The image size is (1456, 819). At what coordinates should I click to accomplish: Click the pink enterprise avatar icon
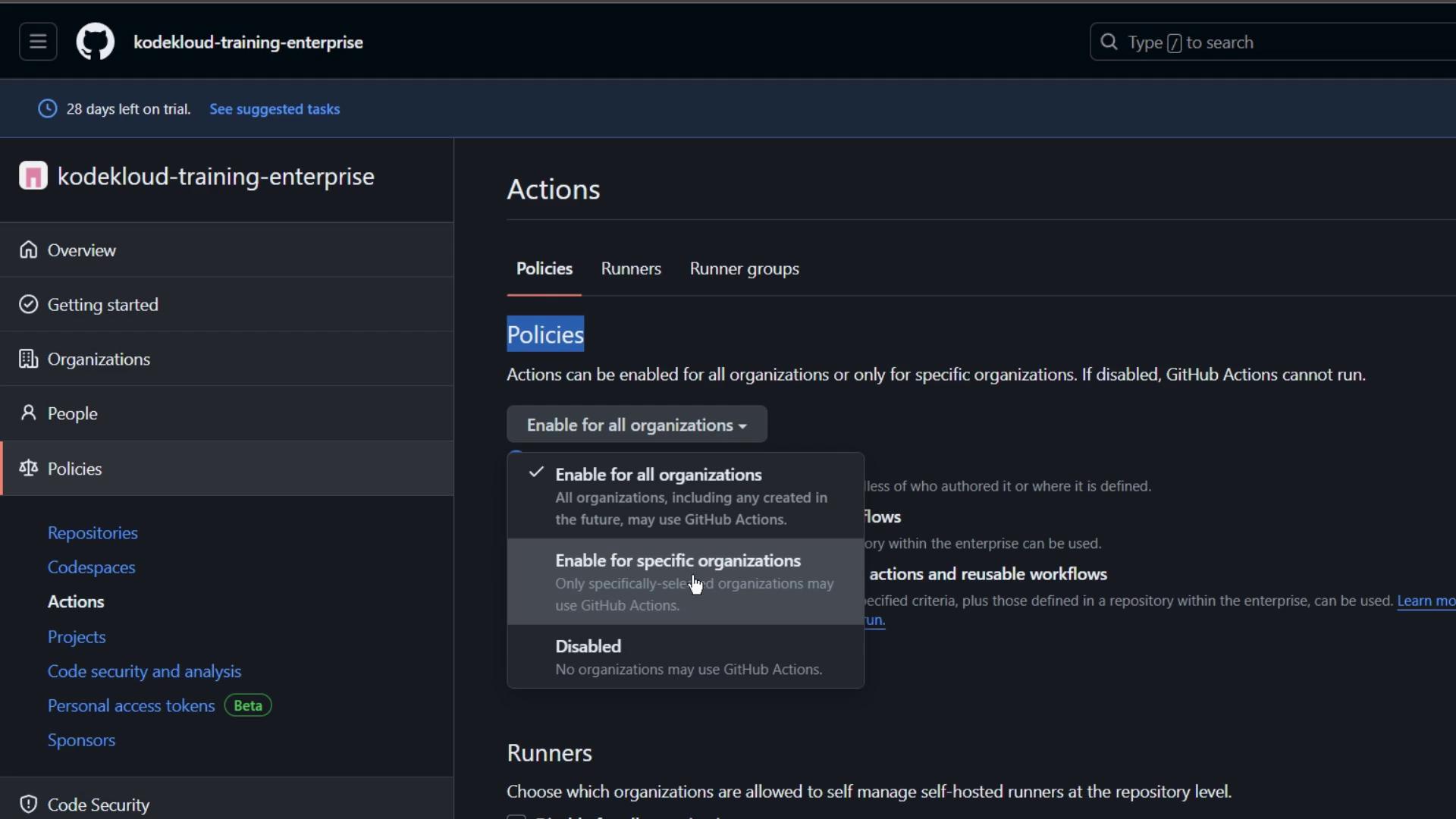(x=33, y=176)
